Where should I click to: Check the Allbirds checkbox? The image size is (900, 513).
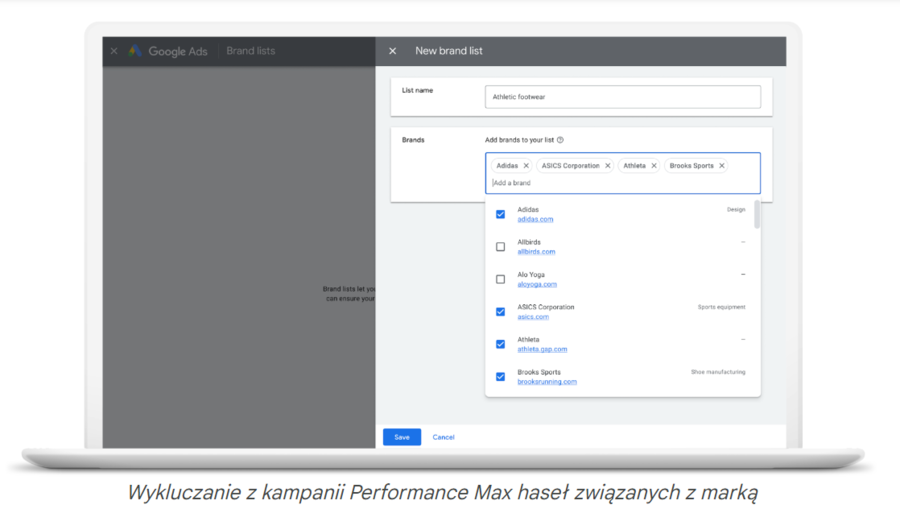(x=501, y=247)
